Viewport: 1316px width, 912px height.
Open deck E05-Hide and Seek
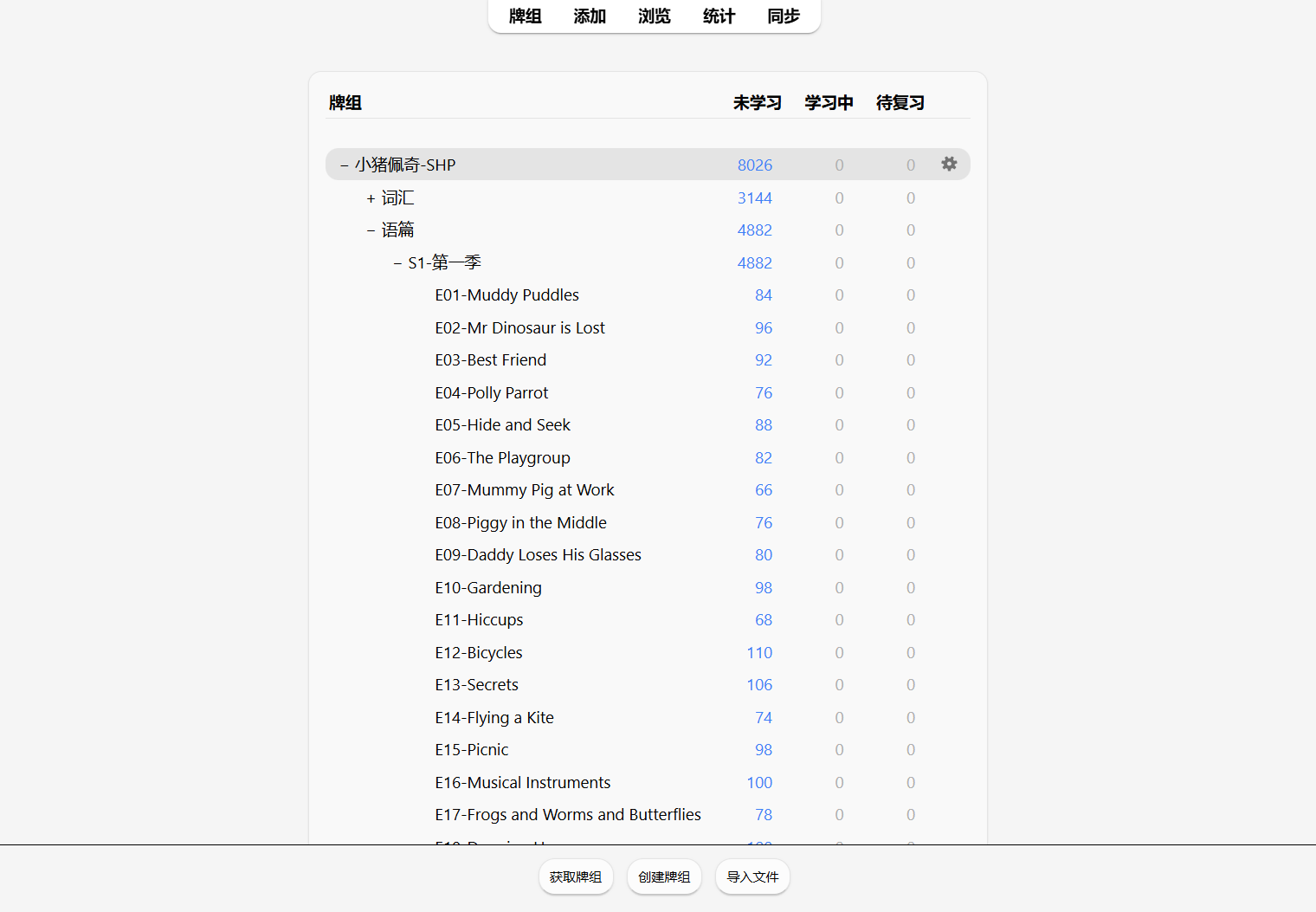tap(502, 425)
